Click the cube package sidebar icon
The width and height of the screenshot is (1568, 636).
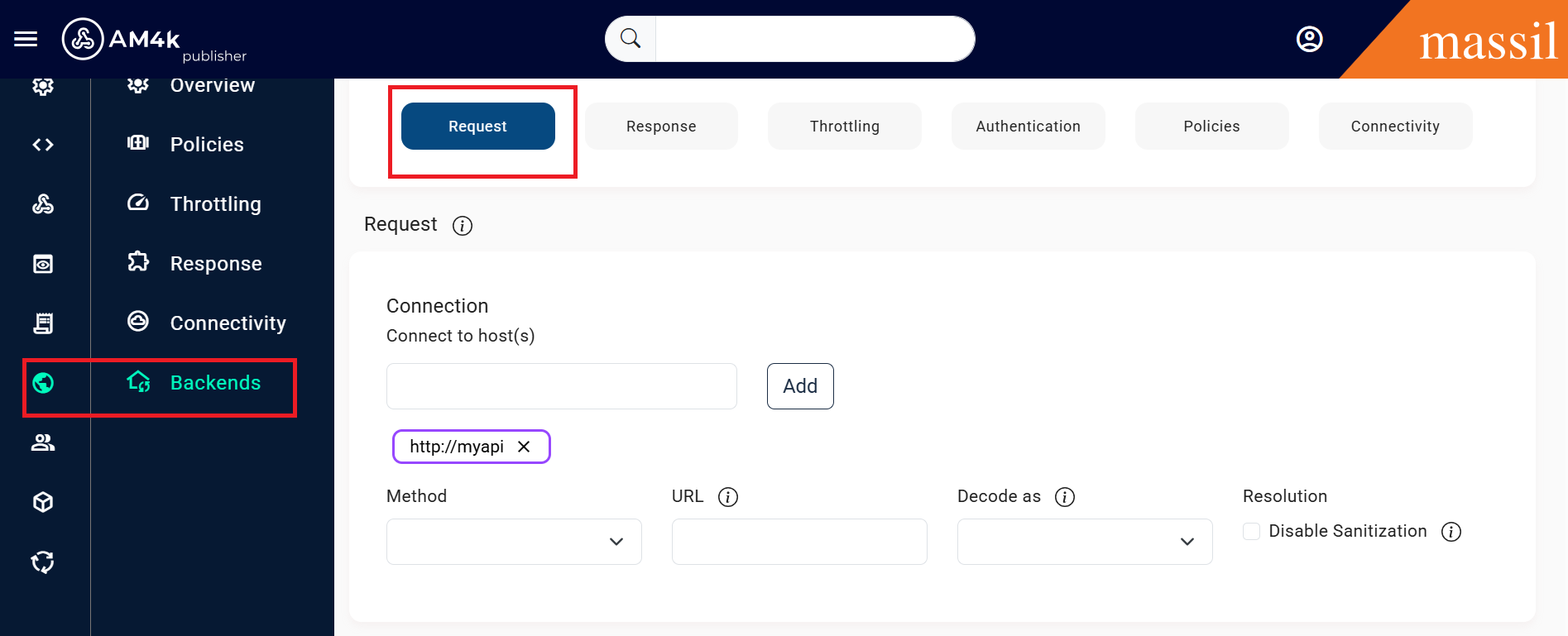pos(43,502)
